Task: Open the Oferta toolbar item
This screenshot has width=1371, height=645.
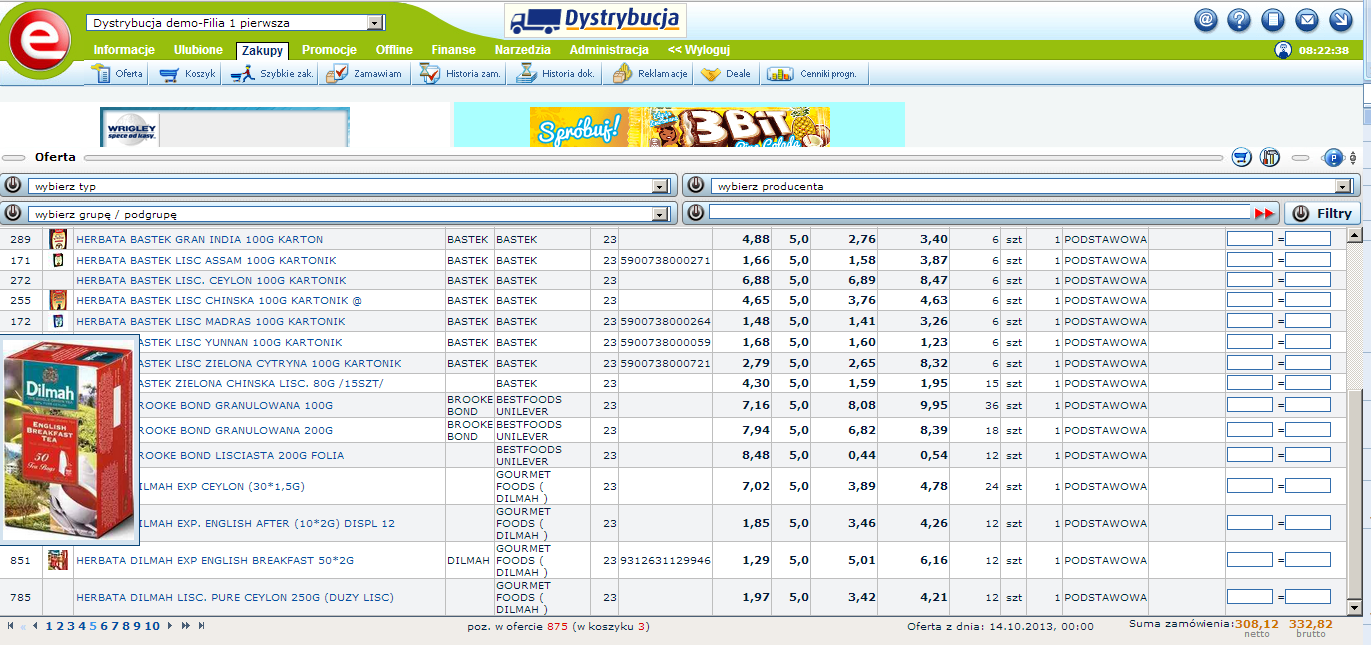Action: 117,74
